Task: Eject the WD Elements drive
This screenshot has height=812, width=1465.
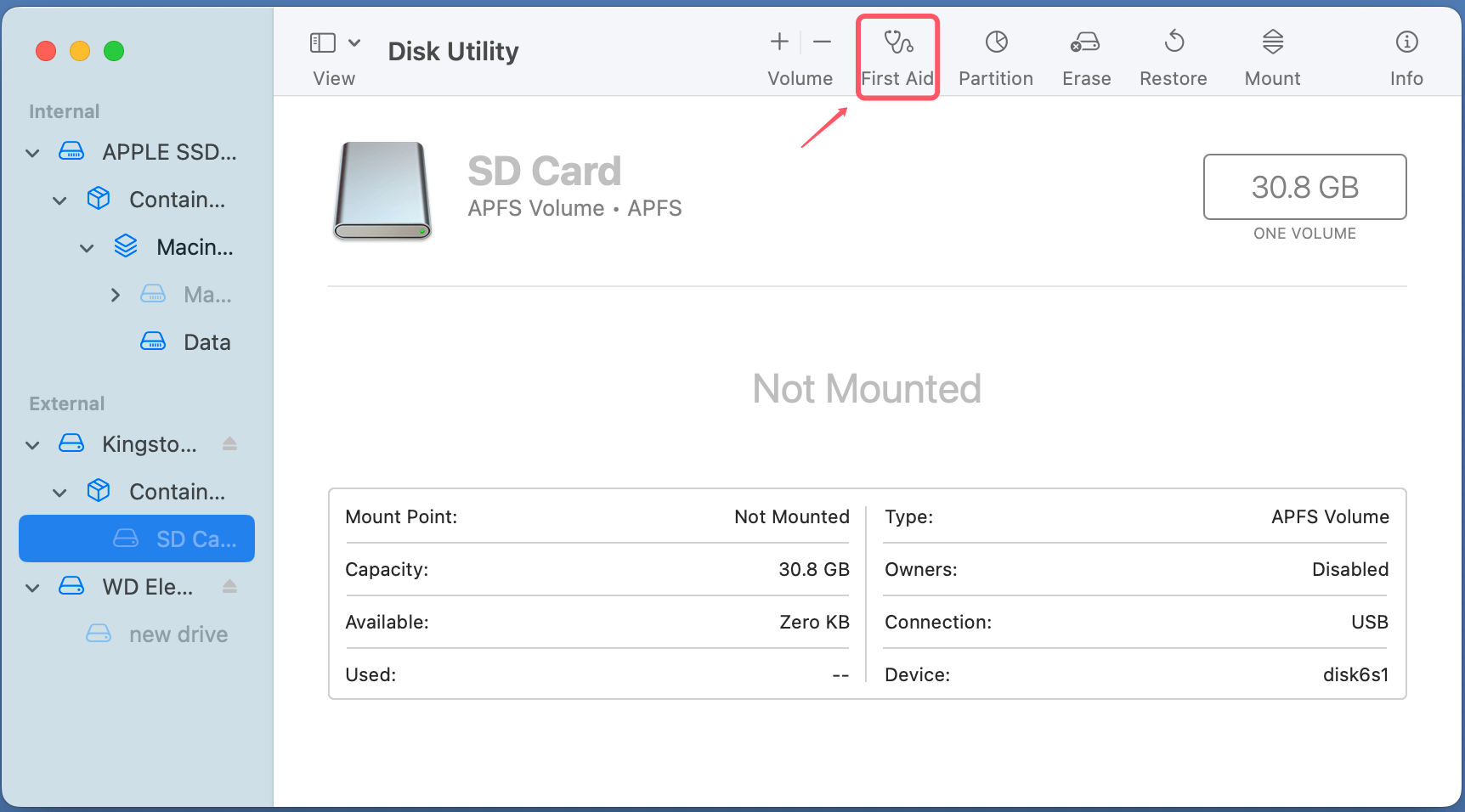Action: click(229, 586)
